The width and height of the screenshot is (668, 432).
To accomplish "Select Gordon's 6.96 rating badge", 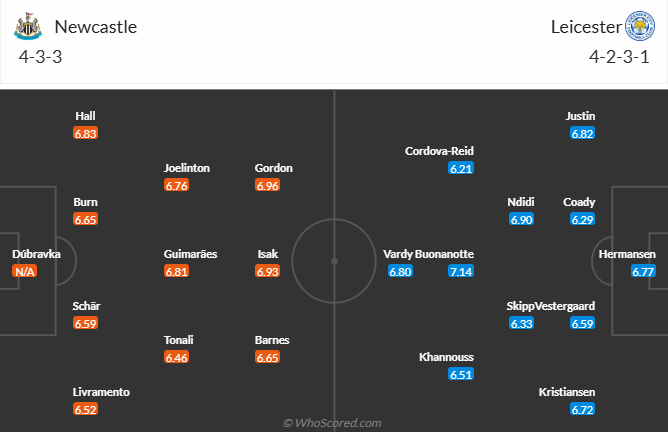I will pos(268,185).
